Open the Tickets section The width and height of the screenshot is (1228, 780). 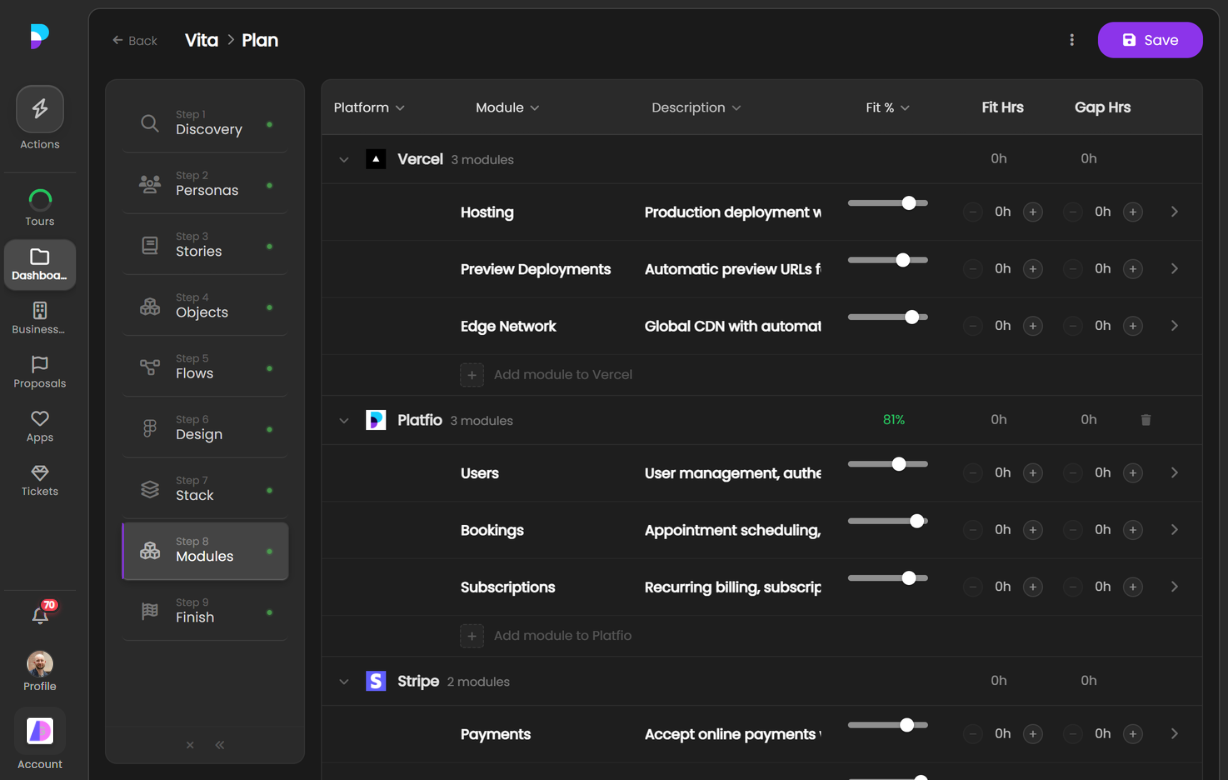point(39,480)
